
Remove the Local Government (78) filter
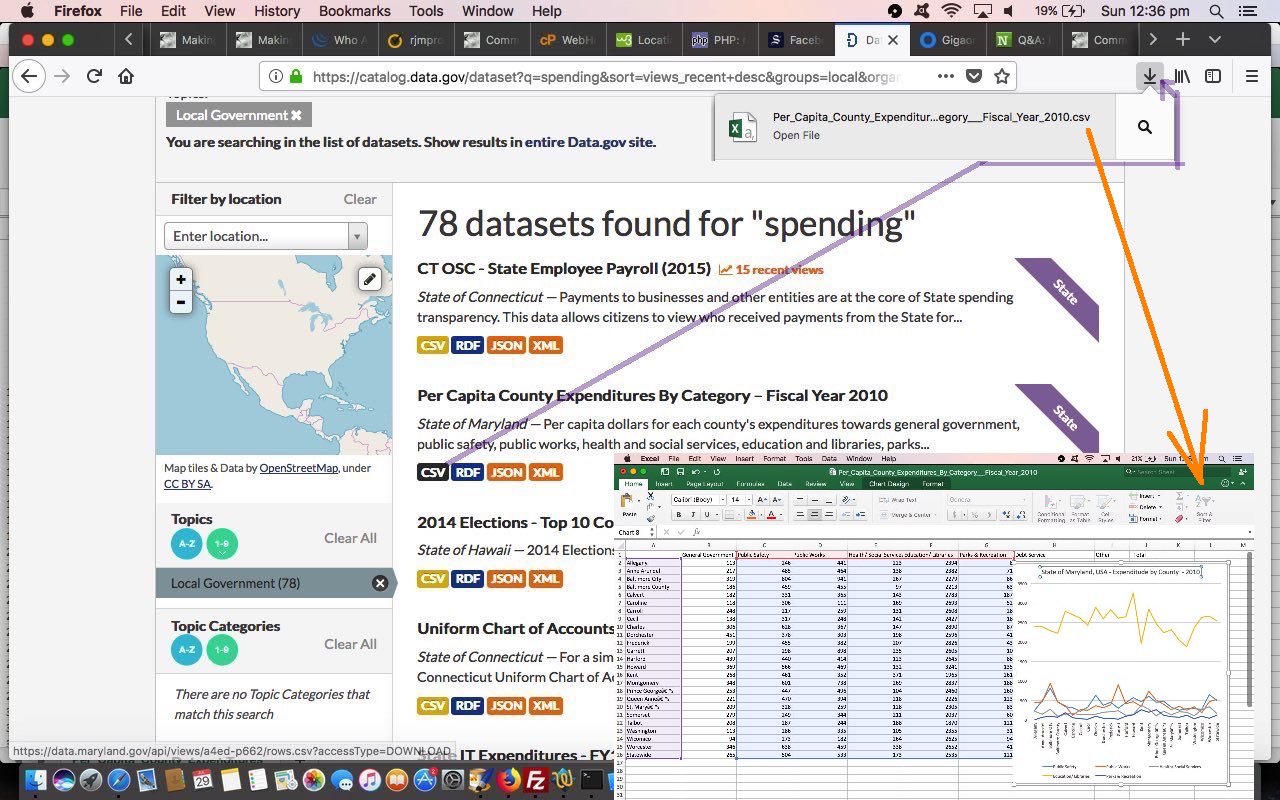(x=380, y=583)
